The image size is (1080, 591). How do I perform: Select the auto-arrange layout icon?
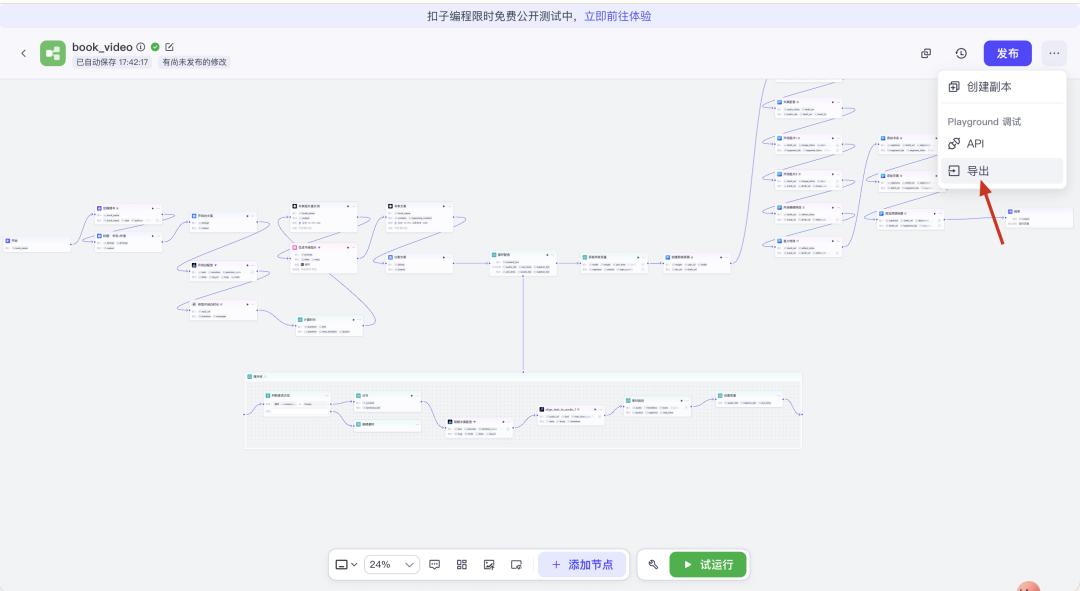pos(462,563)
